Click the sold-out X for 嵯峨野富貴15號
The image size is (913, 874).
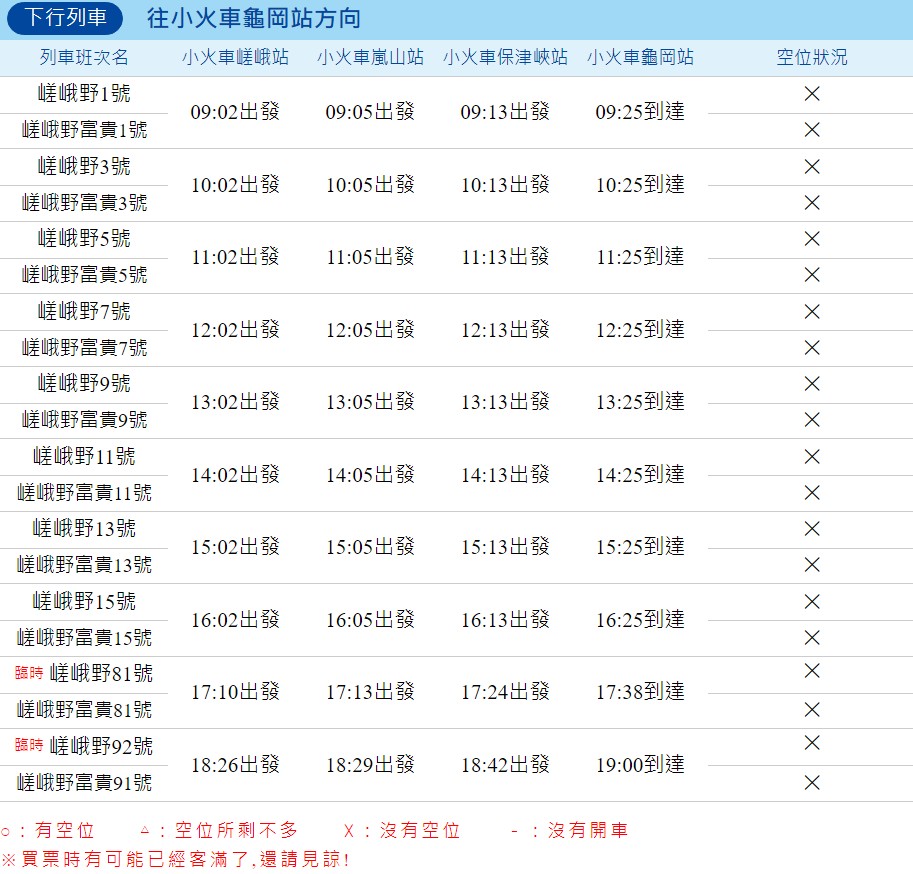[x=812, y=638]
